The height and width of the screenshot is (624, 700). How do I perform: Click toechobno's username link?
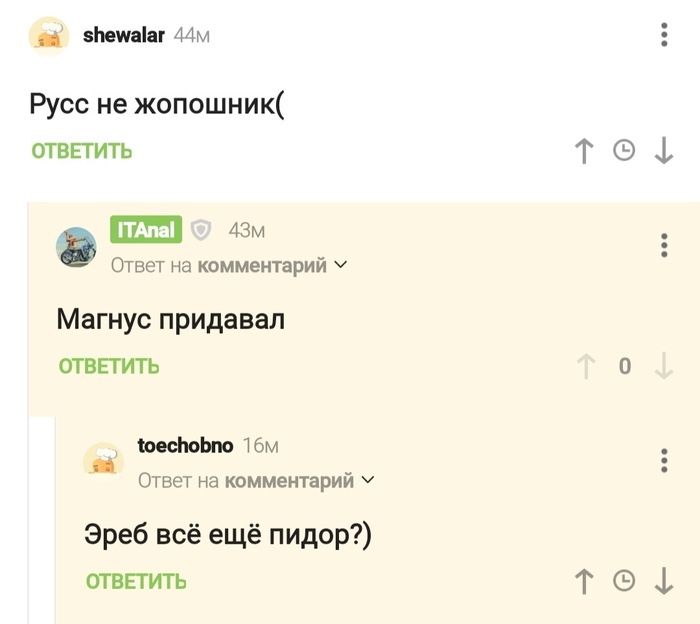[x=185, y=446]
